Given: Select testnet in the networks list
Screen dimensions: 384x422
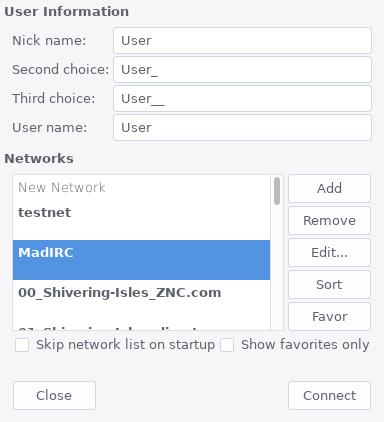Looking at the screenshot, I should coord(141,220).
